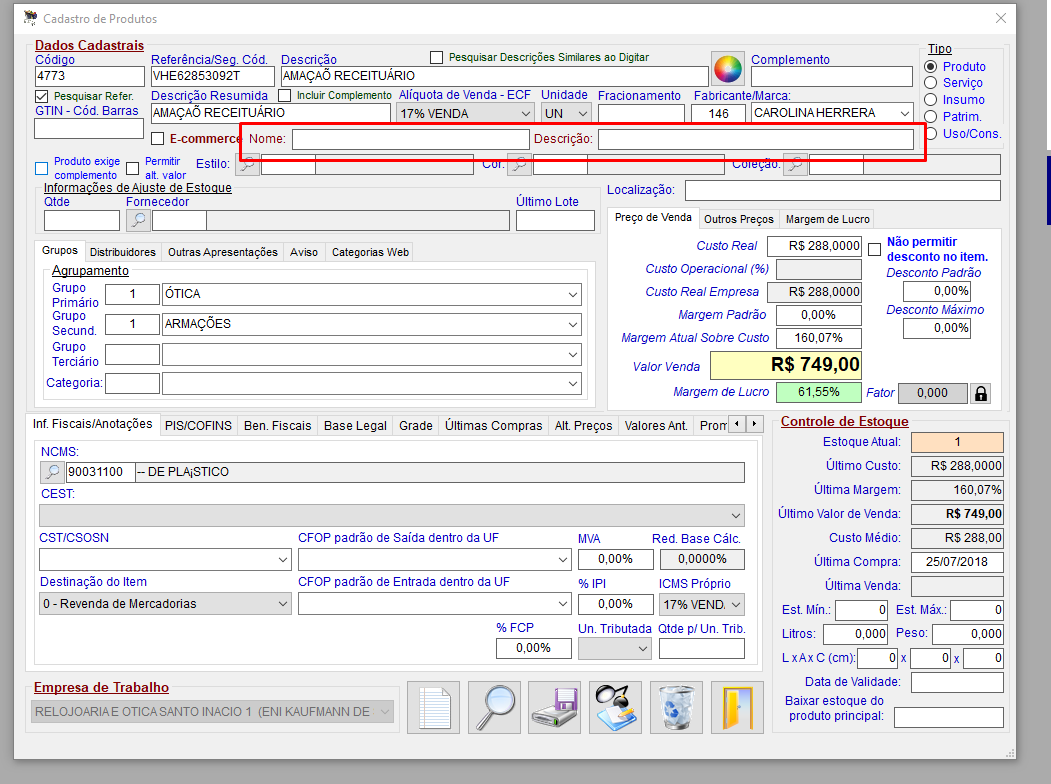Screen dimensions: 1051x784
Task: Exit the form using the door icon
Action: (737, 708)
